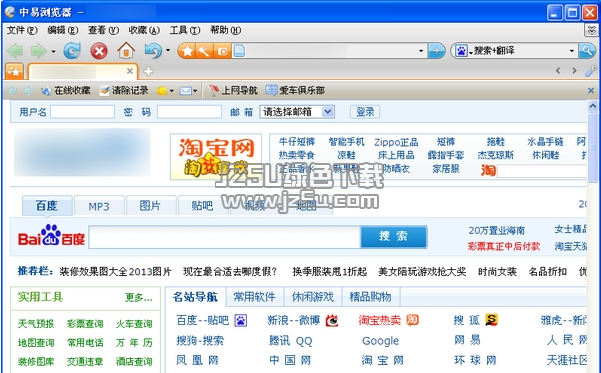Open 爱车俱乐部 in the favorites bar
This screenshot has width=601, height=373.
pos(296,90)
